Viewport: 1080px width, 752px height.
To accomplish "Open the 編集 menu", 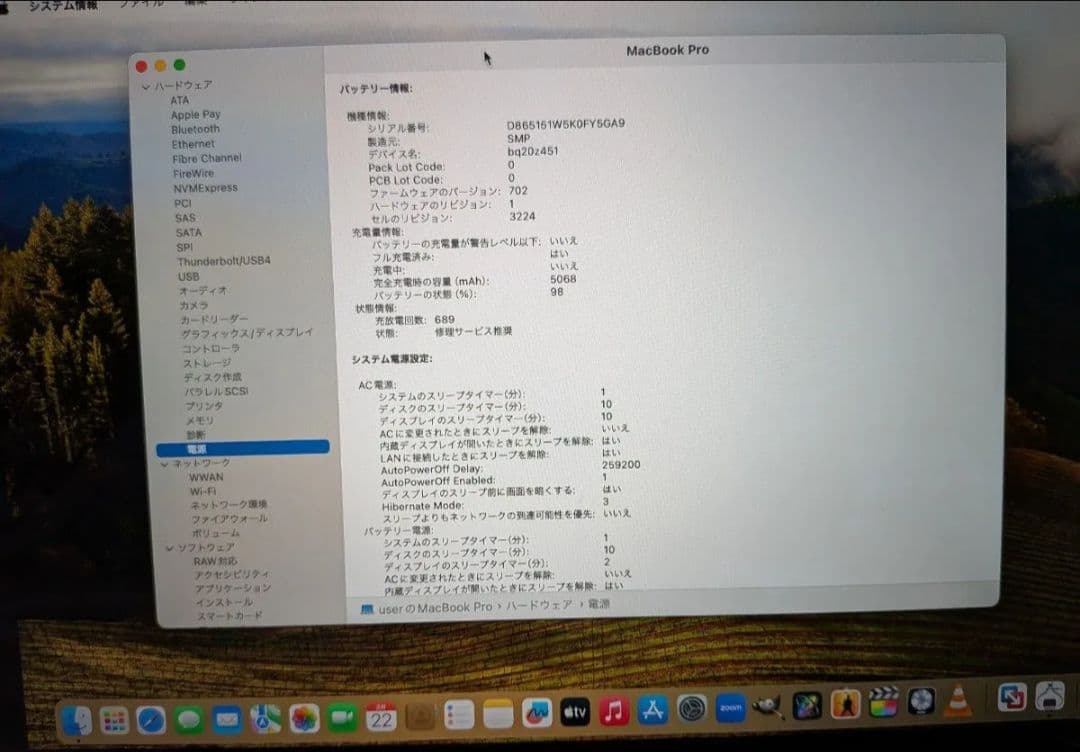I will pos(193,4).
